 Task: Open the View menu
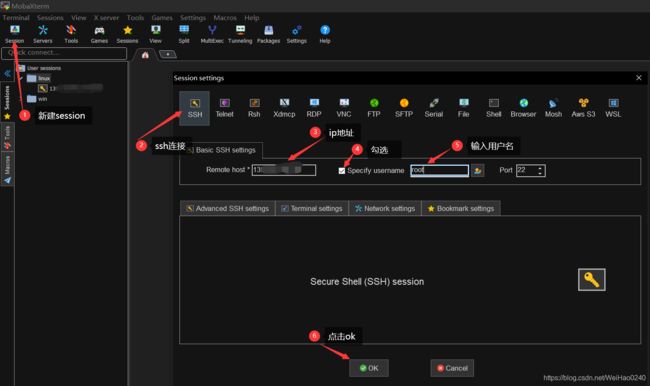pos(78,18)
